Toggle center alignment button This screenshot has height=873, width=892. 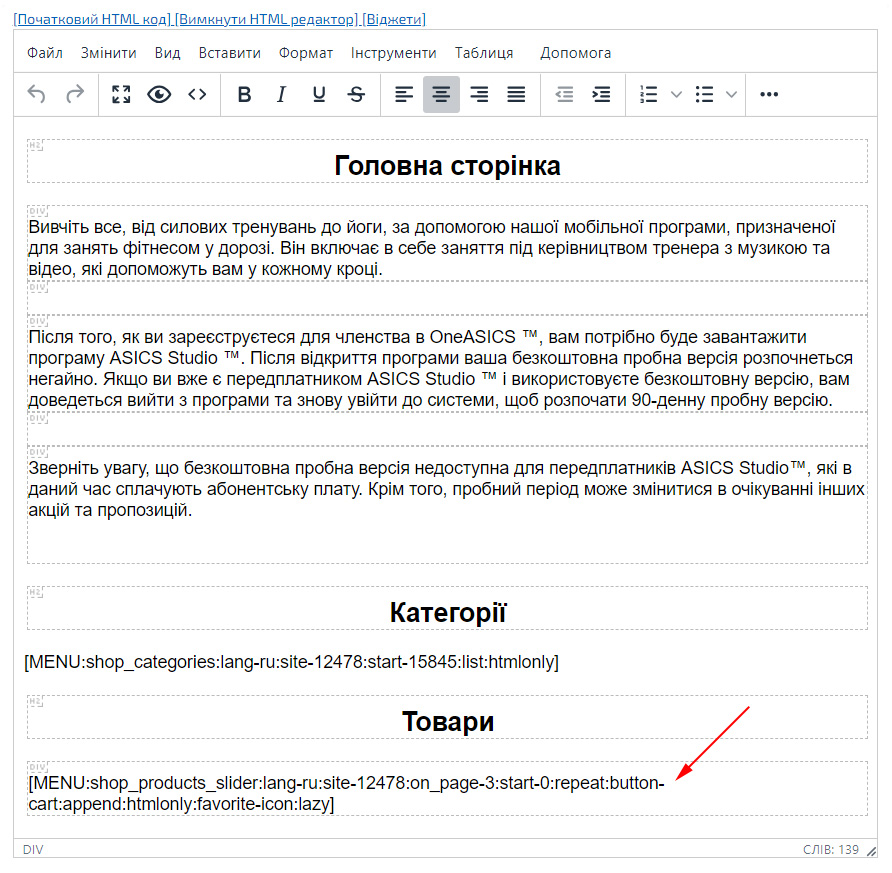click(x=441, y=94)
